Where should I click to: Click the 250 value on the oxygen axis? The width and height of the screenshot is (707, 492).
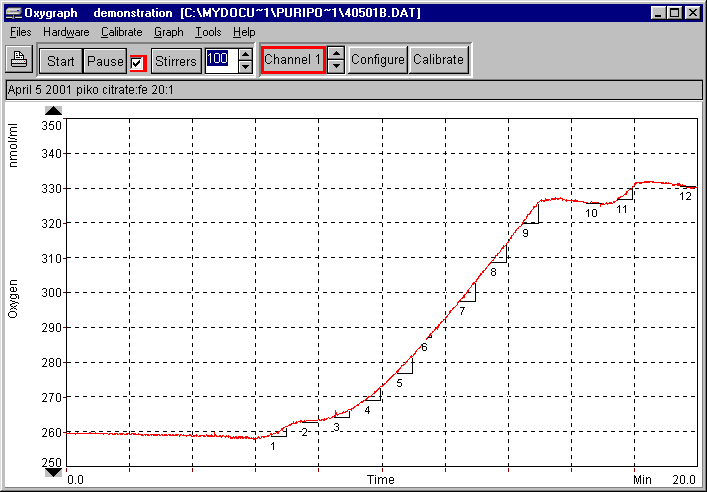51,463
